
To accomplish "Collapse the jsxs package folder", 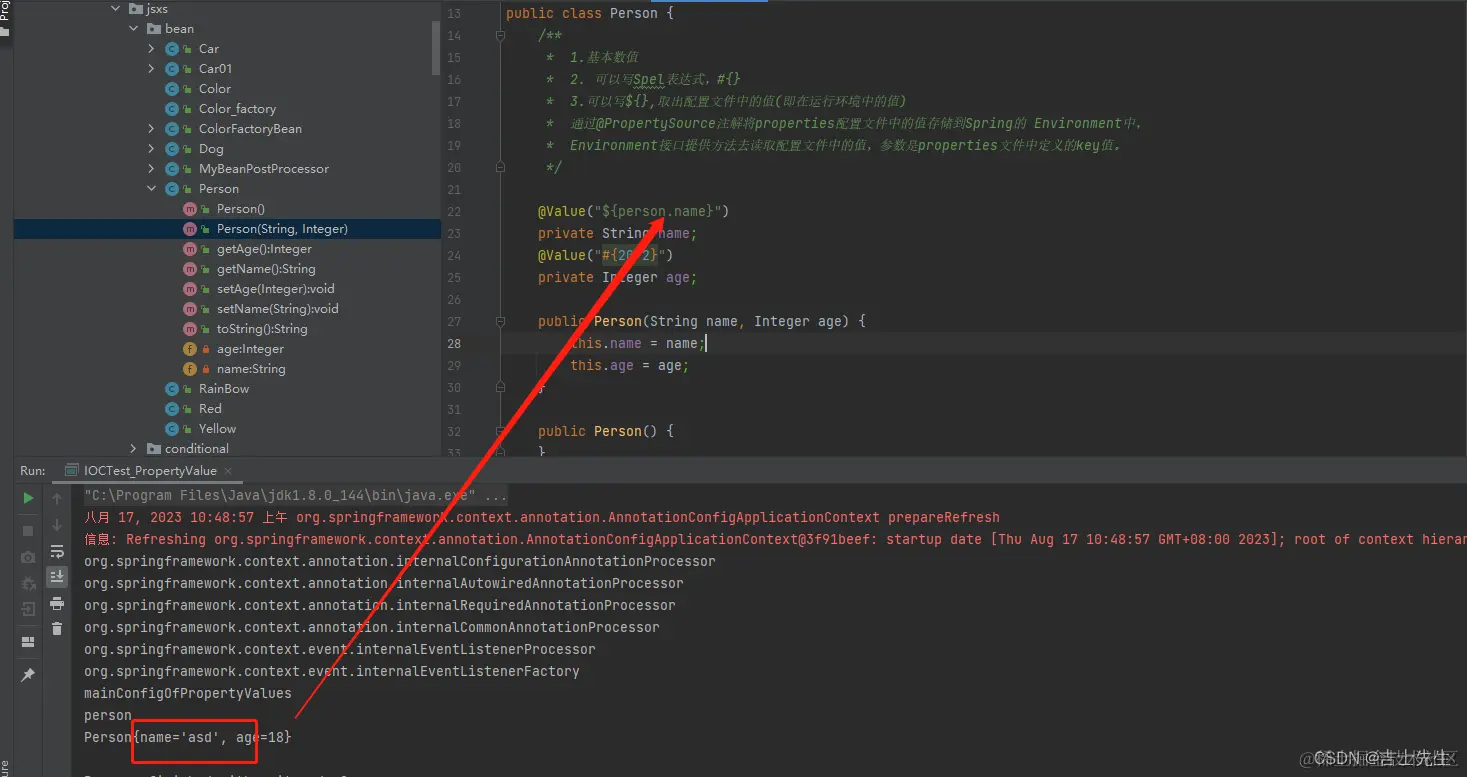I will click(x=116, y=9).
